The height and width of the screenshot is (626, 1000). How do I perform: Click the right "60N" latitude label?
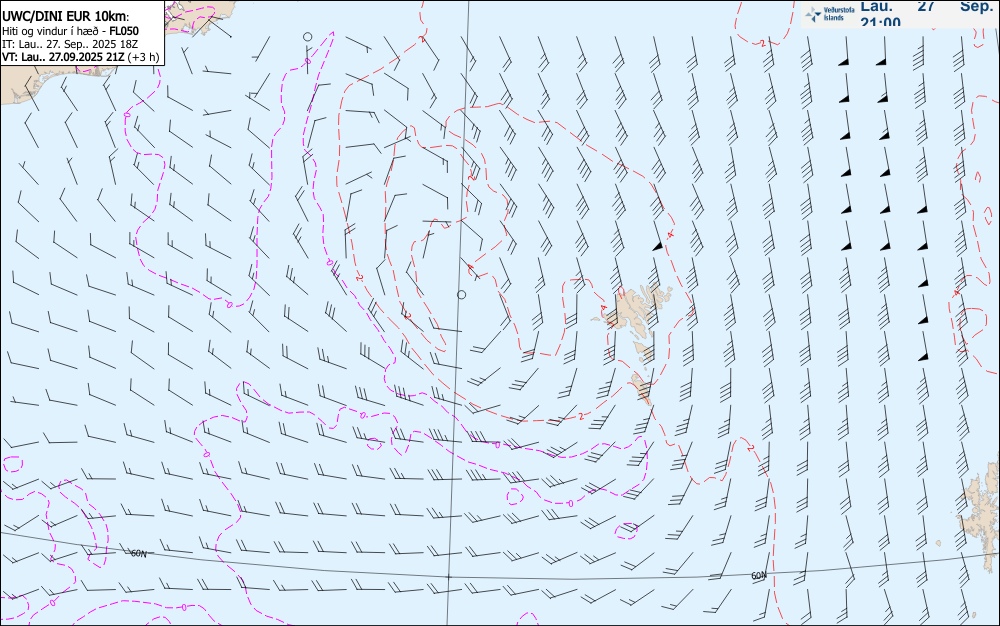coord(758,576)
